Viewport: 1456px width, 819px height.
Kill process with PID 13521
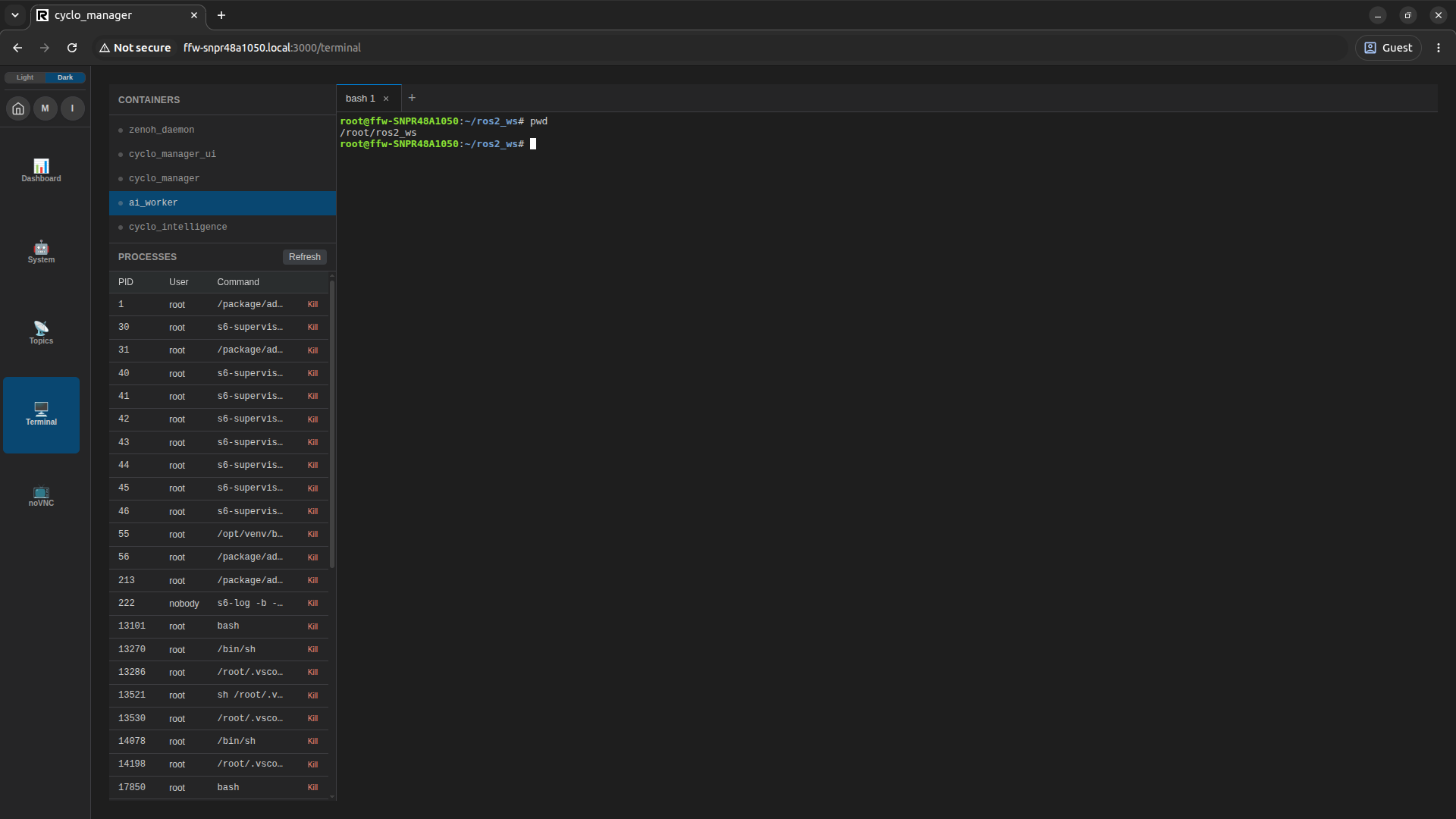[312, 695]
